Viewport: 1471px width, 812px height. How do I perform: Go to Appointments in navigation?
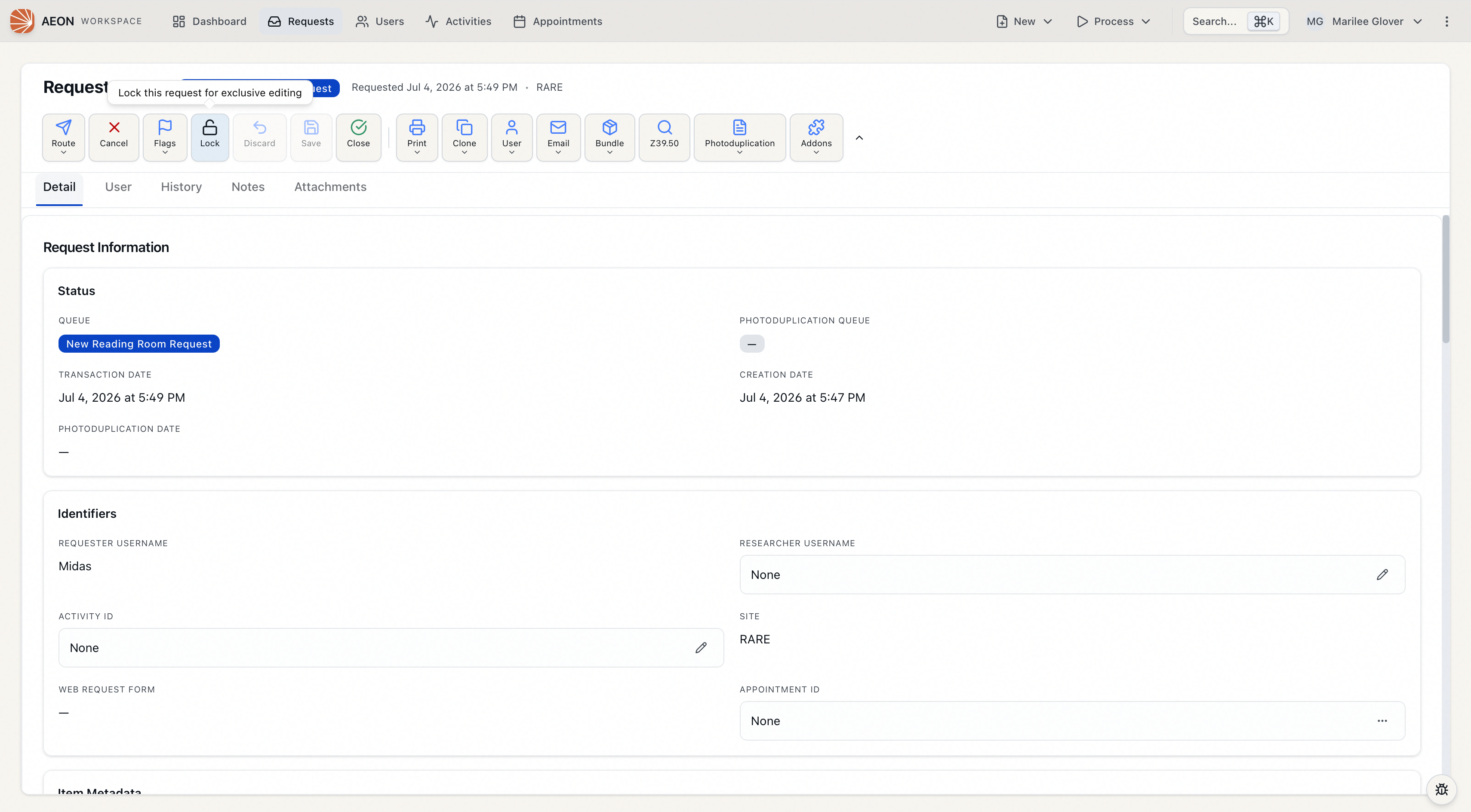558,21
